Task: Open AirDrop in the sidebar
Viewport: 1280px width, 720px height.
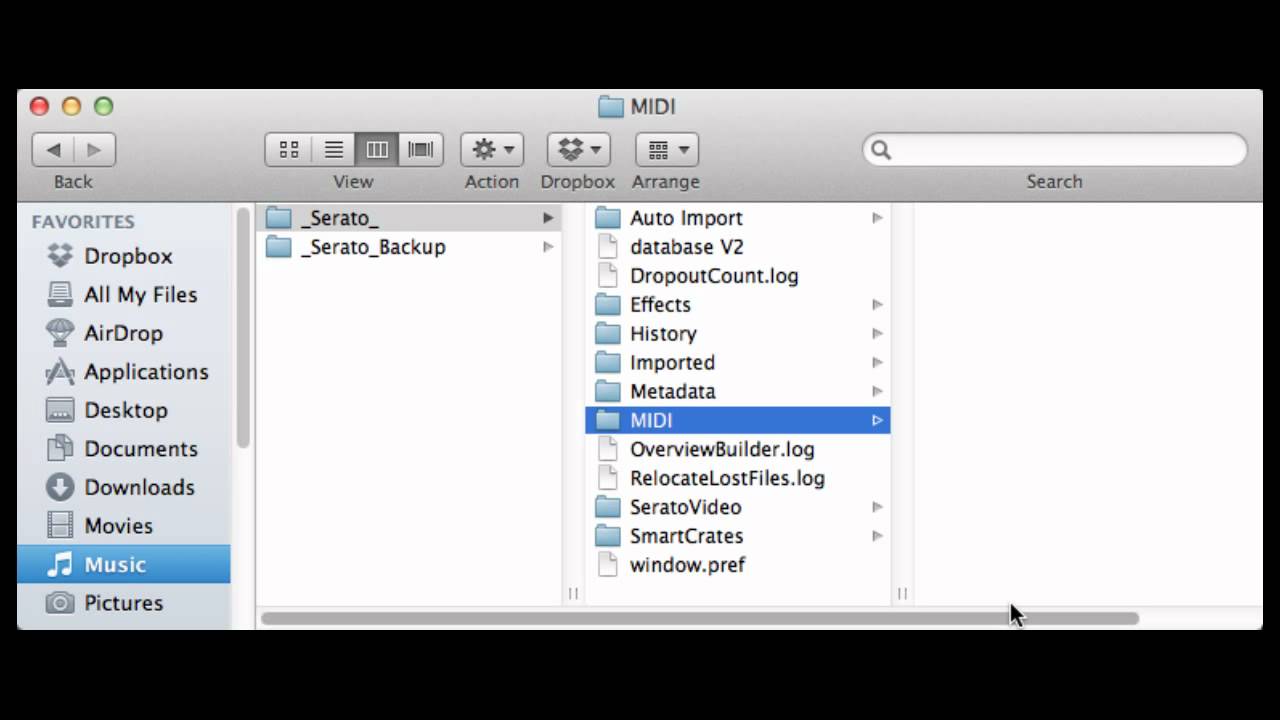Action: [124, 333]
